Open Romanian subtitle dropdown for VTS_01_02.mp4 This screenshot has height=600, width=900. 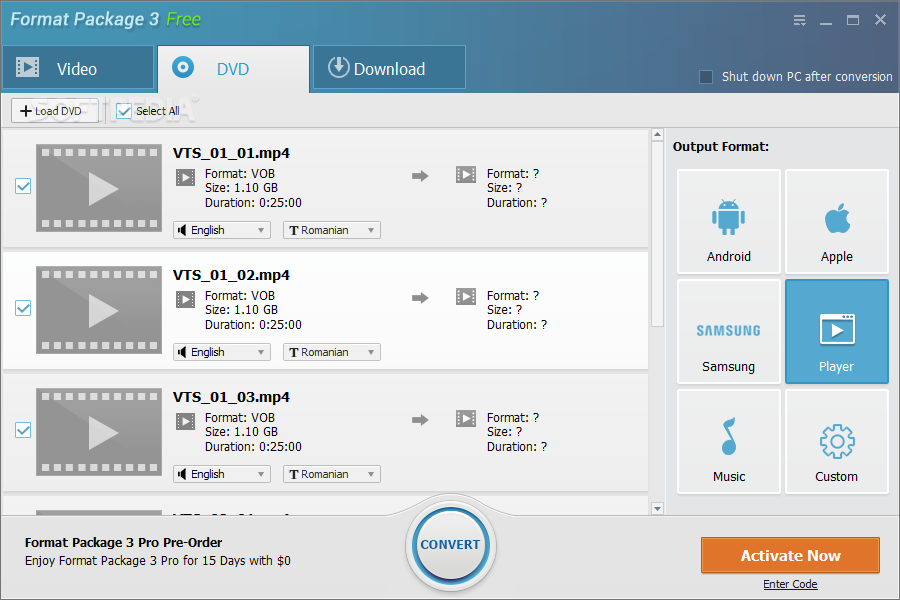tap(332, 352)
